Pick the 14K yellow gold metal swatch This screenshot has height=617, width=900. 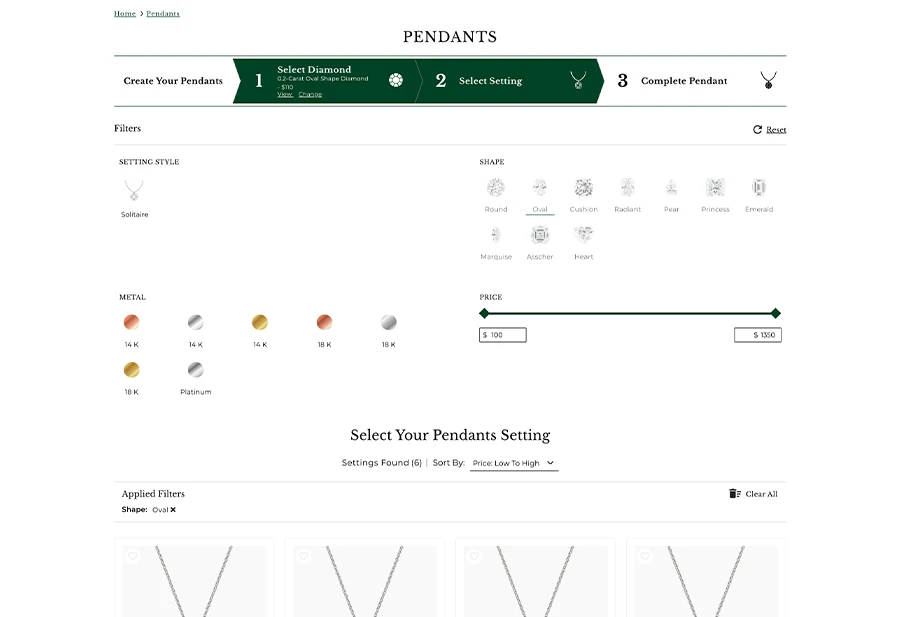click(x=260, y=322)
